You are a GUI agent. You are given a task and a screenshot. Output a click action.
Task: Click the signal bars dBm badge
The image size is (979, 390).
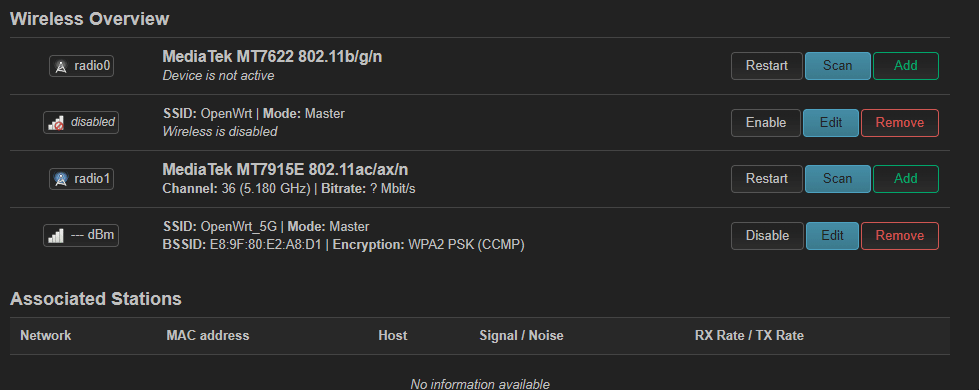pyautogui.click(x=81, y=236)
